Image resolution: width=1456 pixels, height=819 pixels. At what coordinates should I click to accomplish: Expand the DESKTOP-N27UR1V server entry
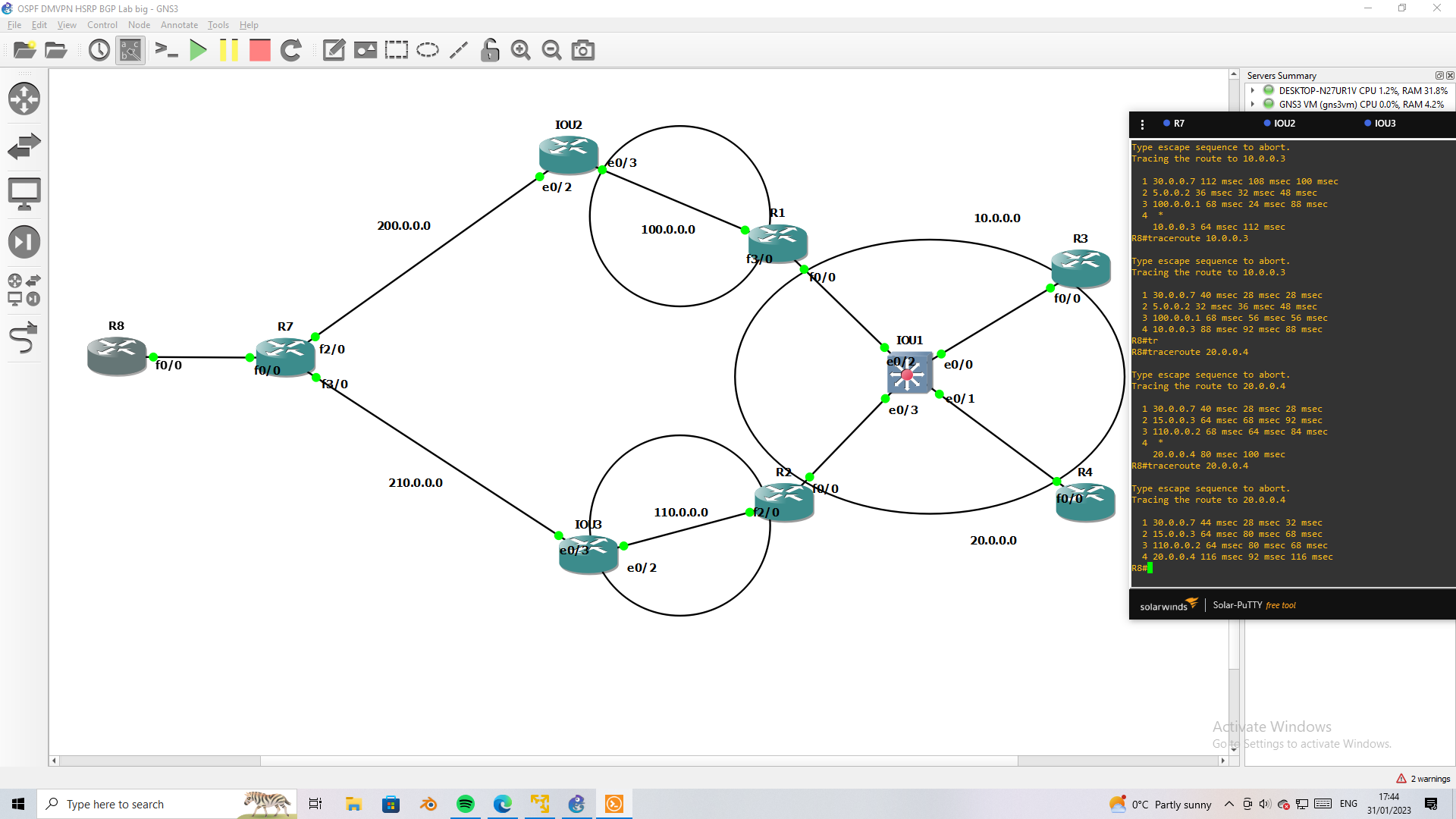tap(1253, 90)
